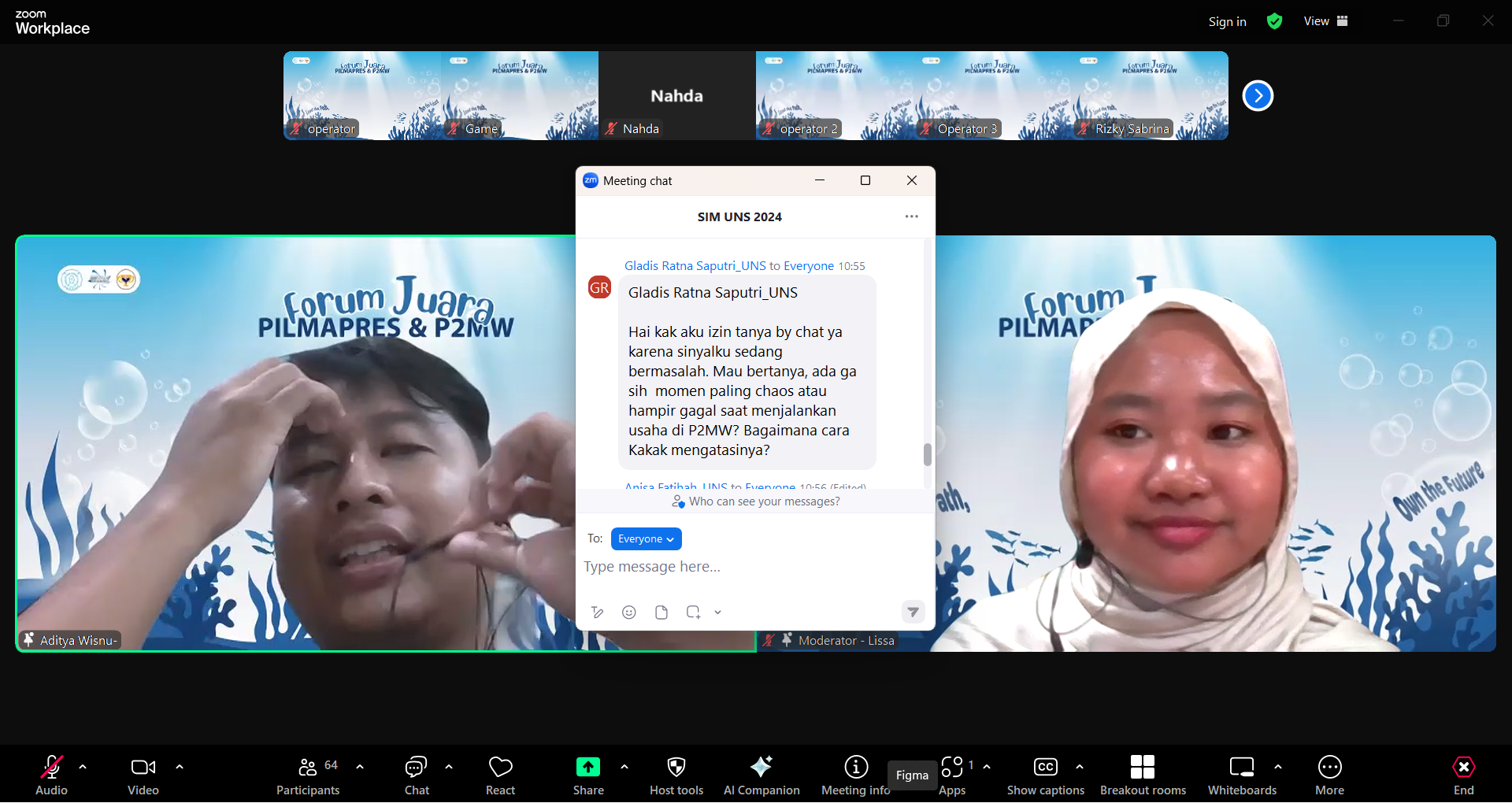Open React emoji reactions
This screenshot has width=1512, height=803.
501,775
